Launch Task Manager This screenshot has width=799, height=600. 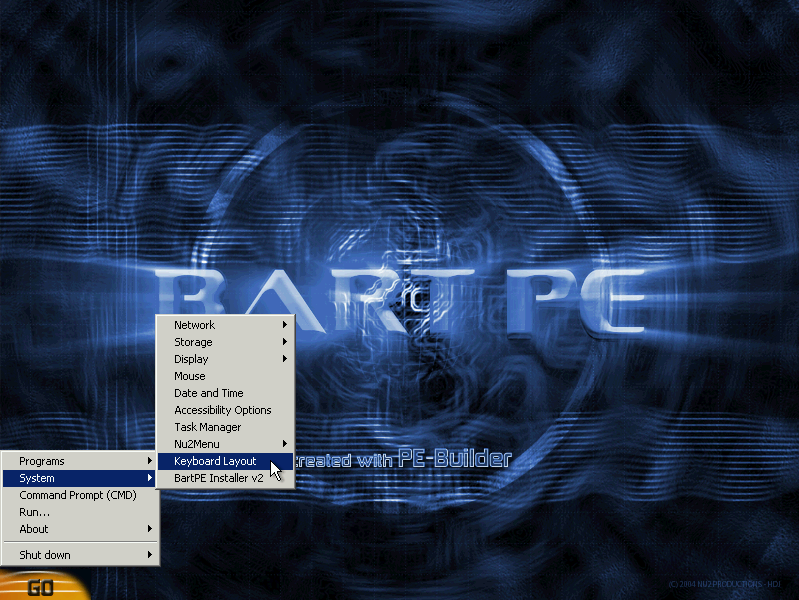click(x=225, y=427)
